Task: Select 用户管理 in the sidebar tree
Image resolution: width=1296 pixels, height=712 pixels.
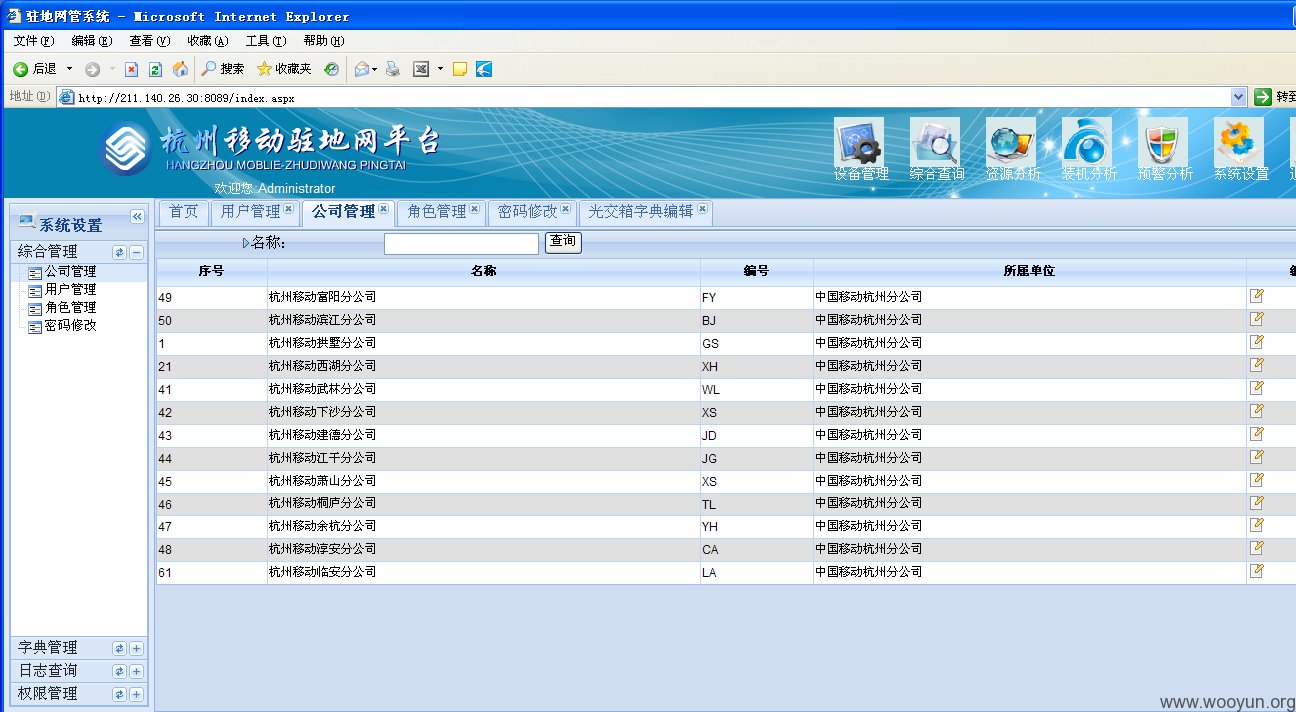Action: coord(70,289)
